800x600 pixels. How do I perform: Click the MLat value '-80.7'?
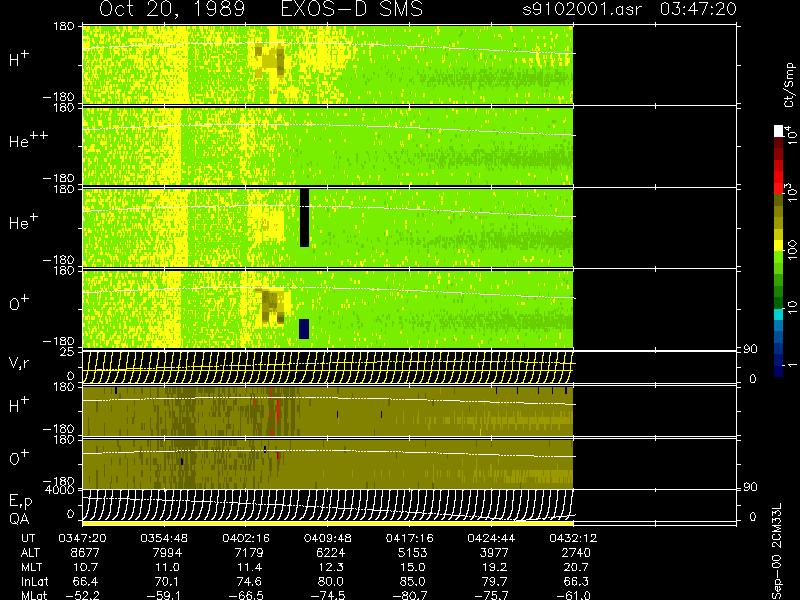click(410, 595)
